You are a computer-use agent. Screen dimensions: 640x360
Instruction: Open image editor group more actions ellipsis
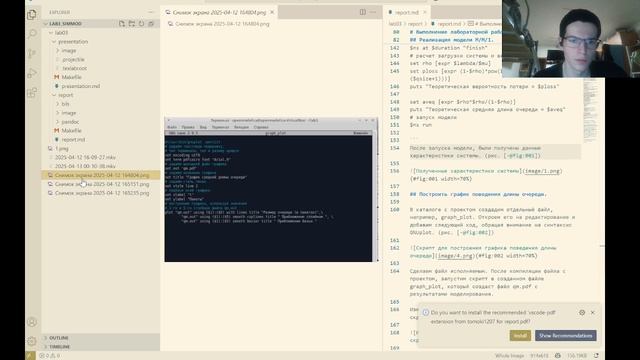(373, 12)
